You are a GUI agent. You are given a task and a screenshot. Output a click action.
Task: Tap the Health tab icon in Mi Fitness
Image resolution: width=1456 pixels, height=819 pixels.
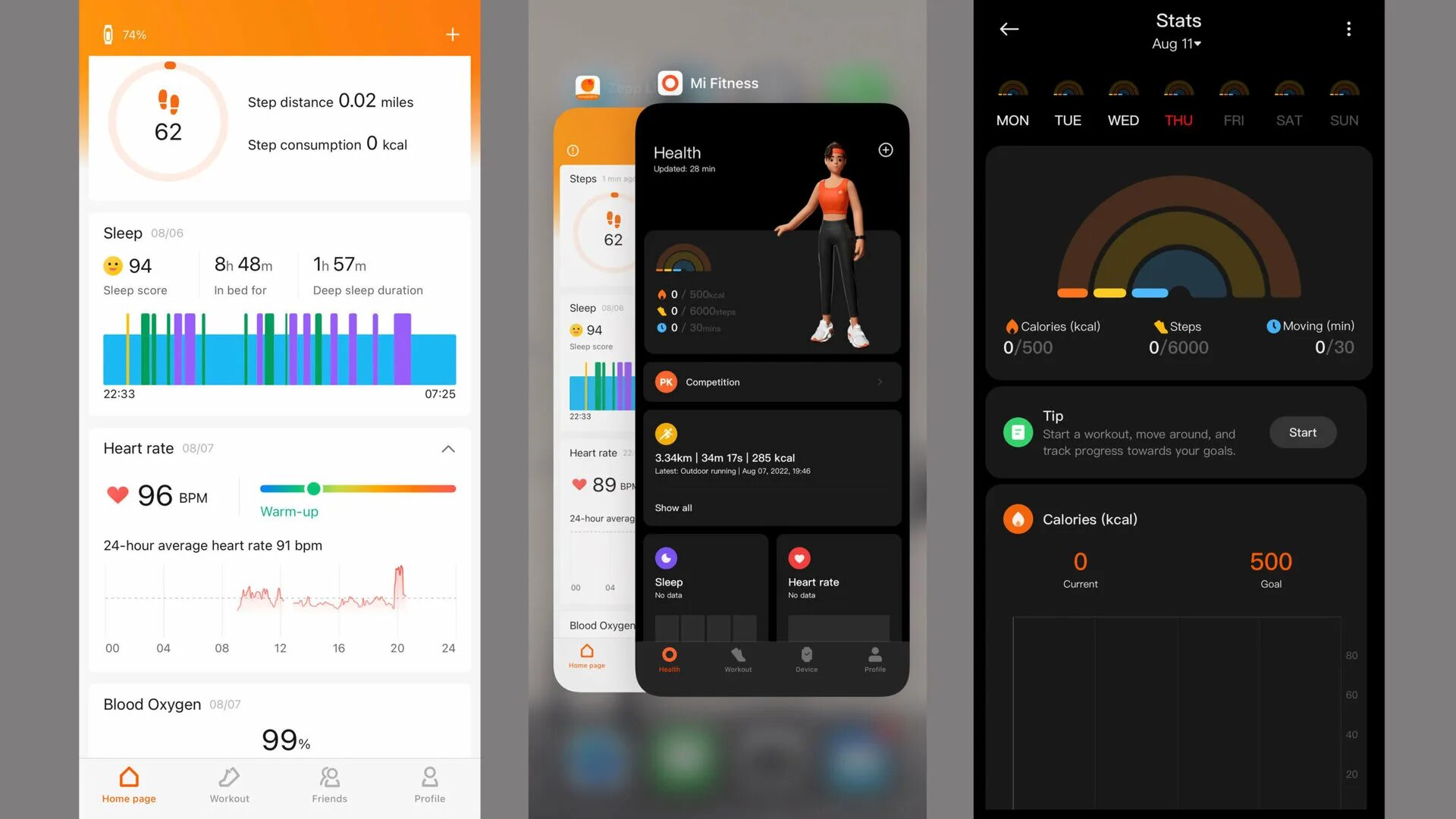668,657
